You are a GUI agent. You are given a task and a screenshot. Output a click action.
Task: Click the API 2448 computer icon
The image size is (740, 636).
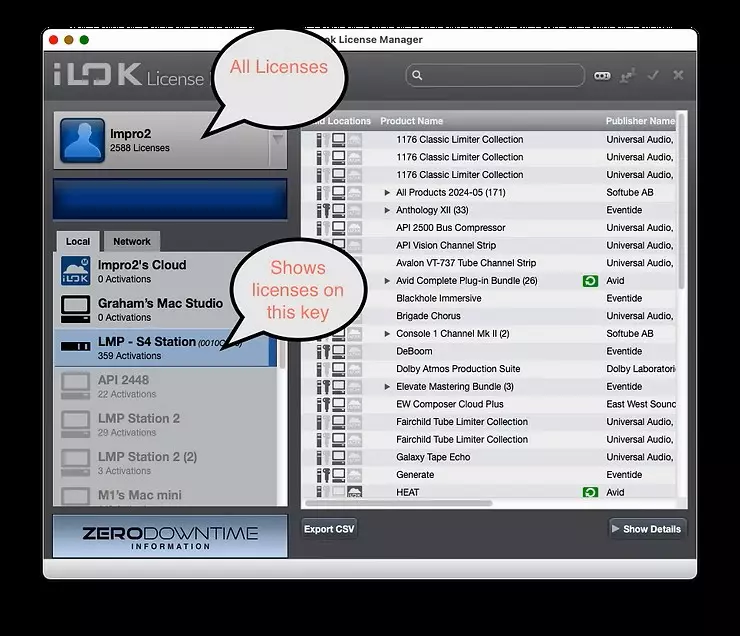76,386
